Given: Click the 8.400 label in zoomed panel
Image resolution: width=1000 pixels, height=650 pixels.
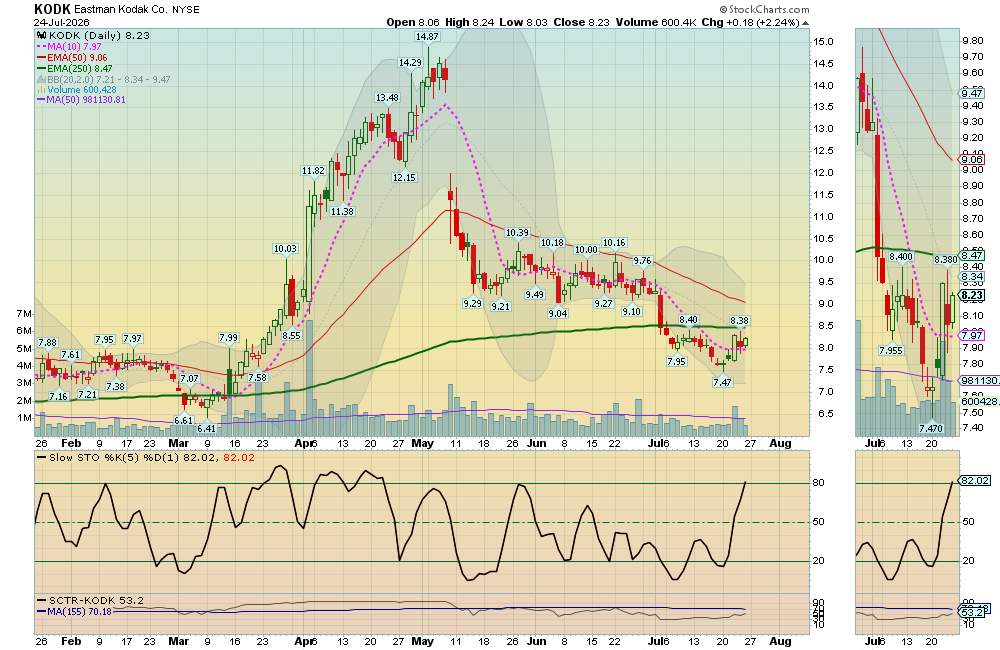Looking at the screenshot, I should 901,256.
